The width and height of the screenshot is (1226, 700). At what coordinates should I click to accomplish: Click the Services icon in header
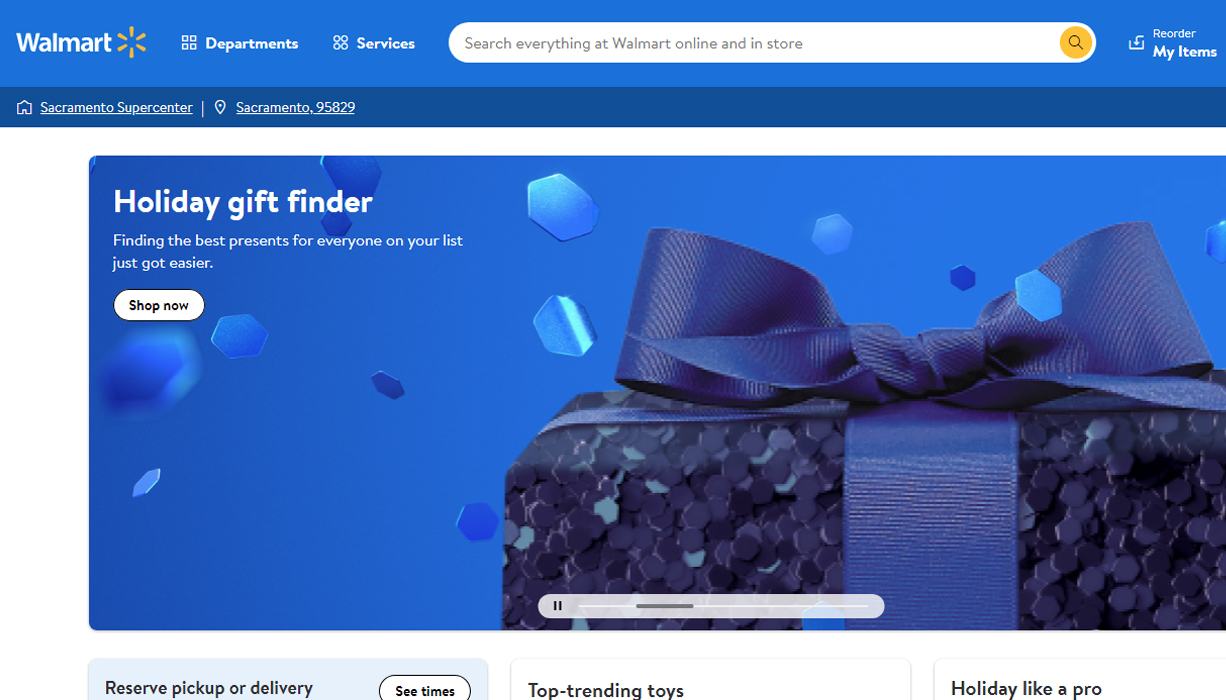(341, 43)
